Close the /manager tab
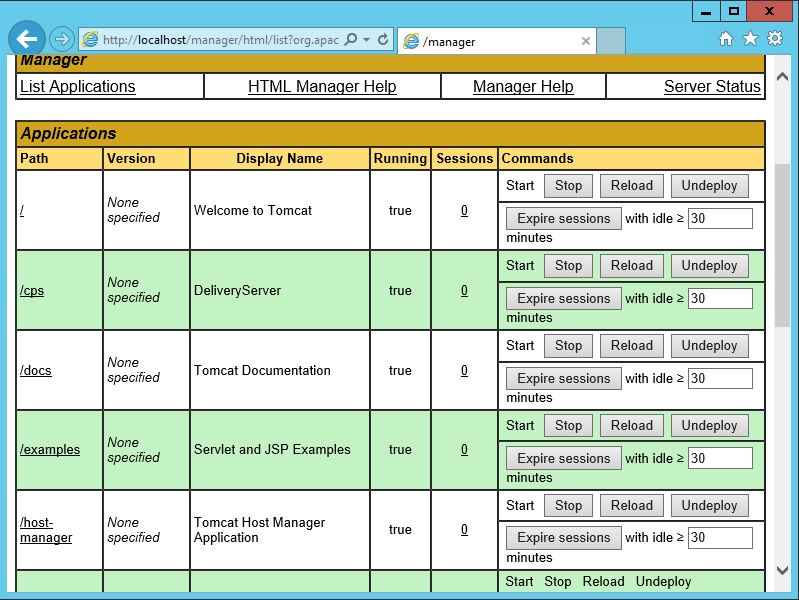This screenshot has width=799, height=600. coord(586,41)
